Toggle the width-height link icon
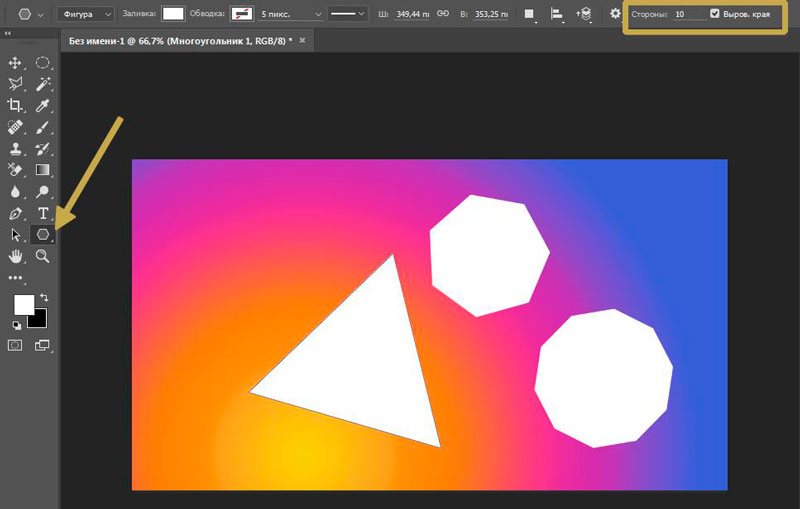Image resolution: width=800 pixels, height=509 pixels. pos(443,14)
